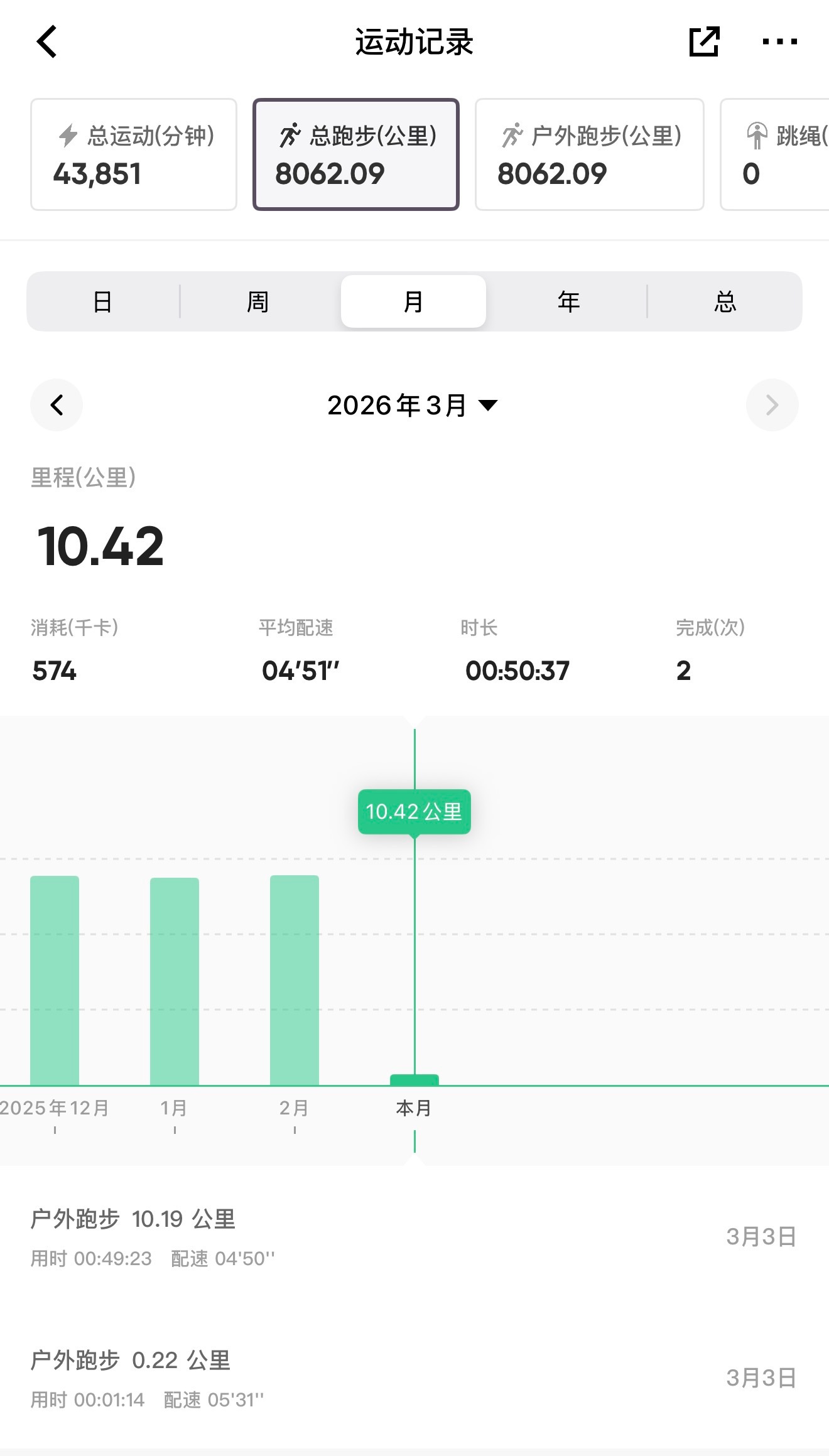
Task: Tap the 本月 axis label
Action: [414, 1108]
